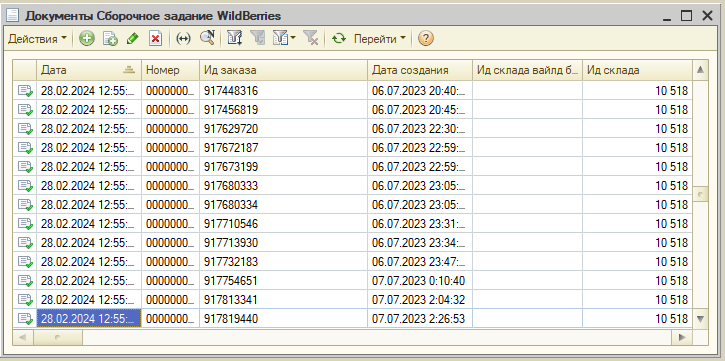Click document icon in row 917819440
725x361 pixels.
[25, 319]
